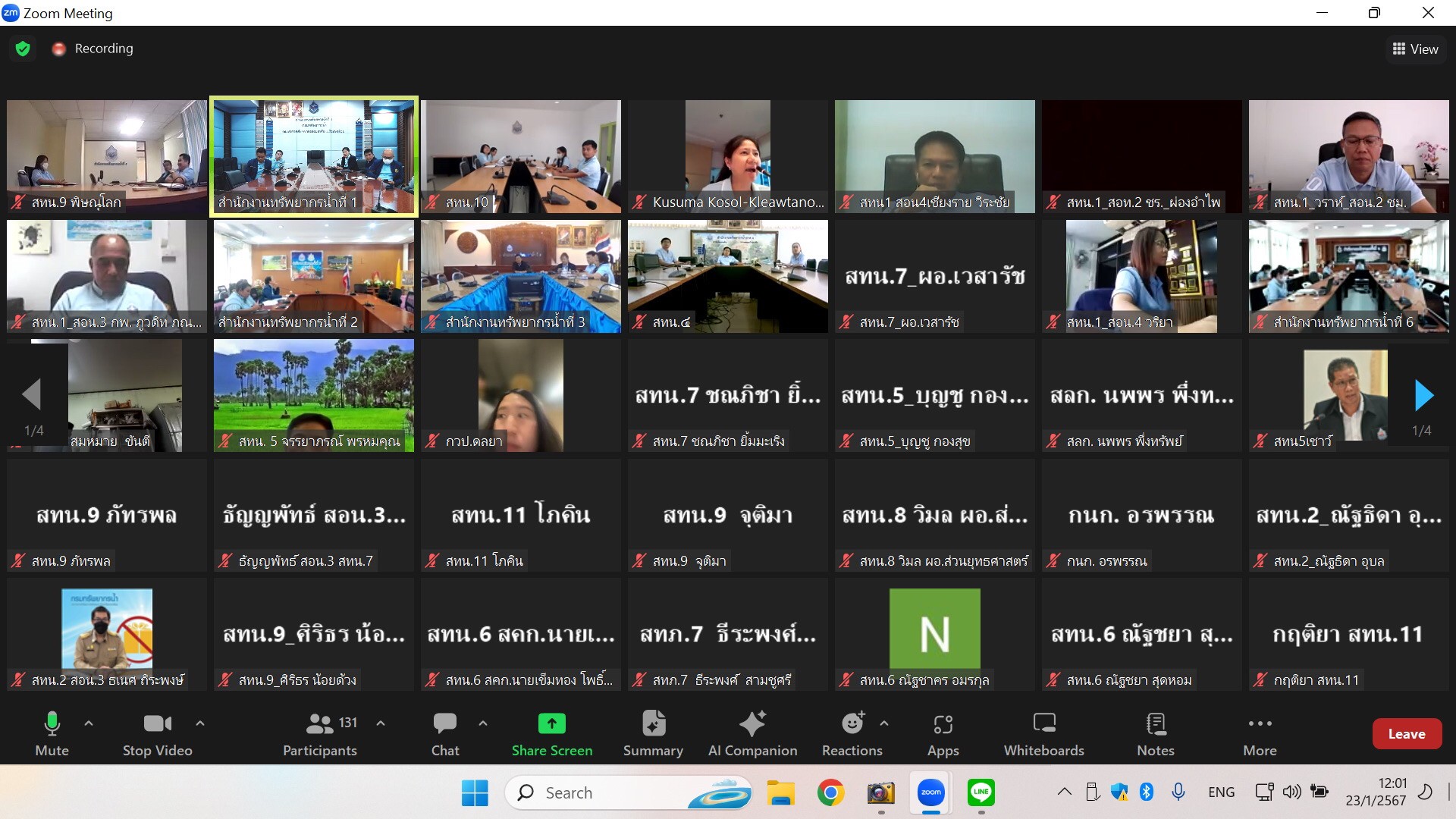Stop Video camera button
Viewport: 1456px width, 819px height.
[x=158, y=733]
